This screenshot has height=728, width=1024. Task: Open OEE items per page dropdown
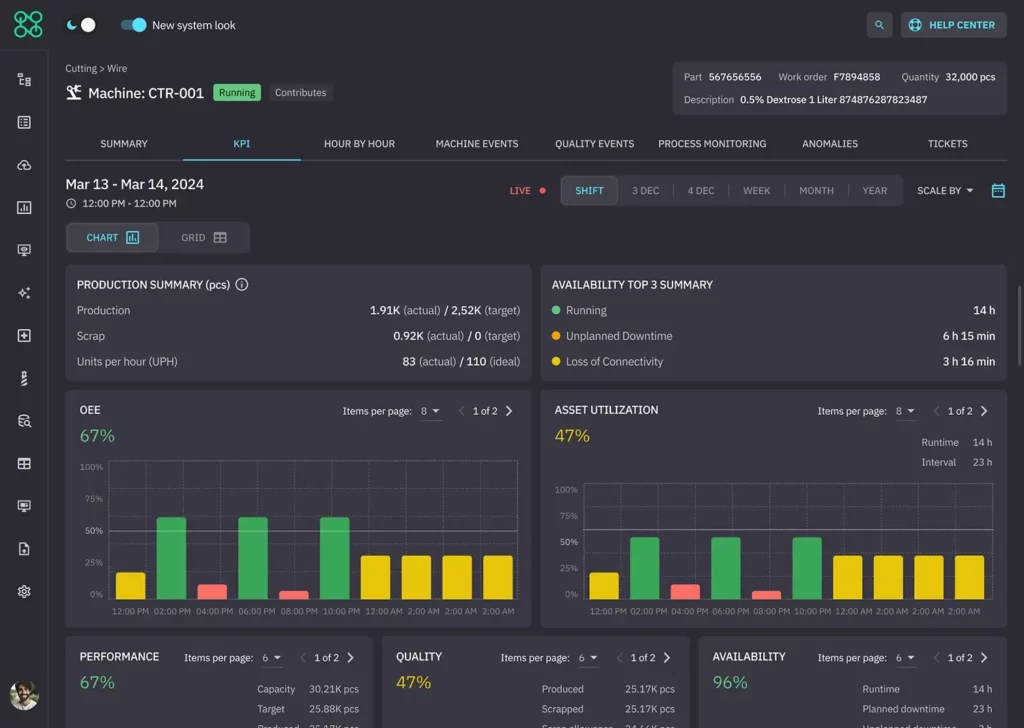coord(431,411)
